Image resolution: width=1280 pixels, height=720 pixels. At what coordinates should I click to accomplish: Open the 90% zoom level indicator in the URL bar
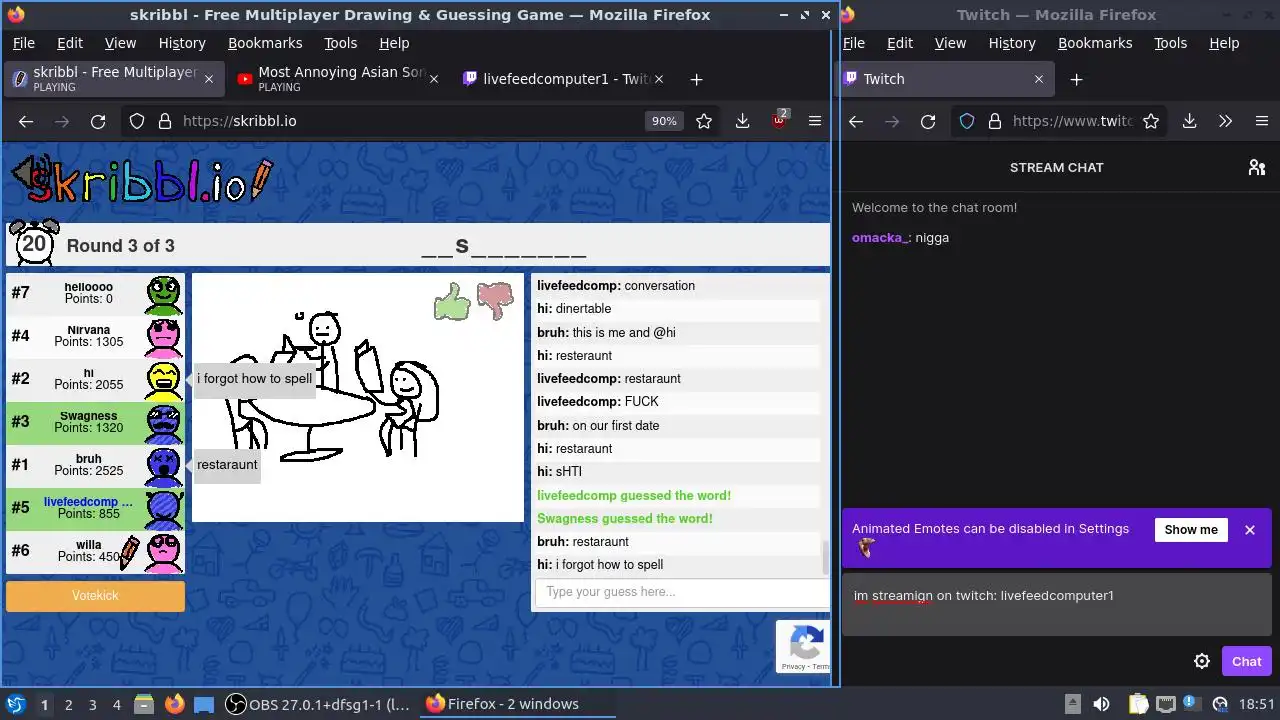664,121
